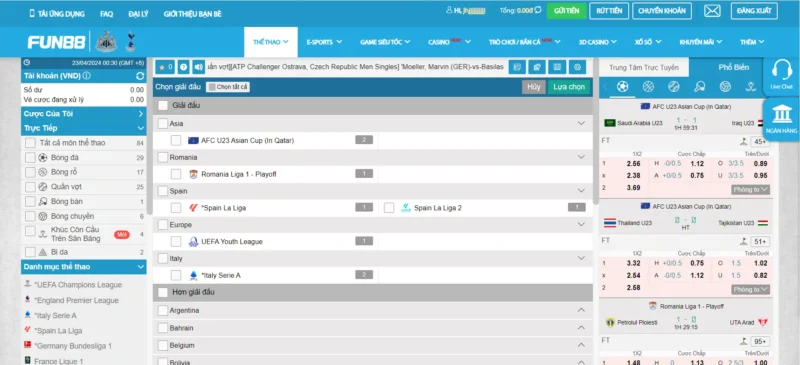Collapse the Romania group chevron
Image resolution: width=800 pixels, height=365 pixels.
581,157
